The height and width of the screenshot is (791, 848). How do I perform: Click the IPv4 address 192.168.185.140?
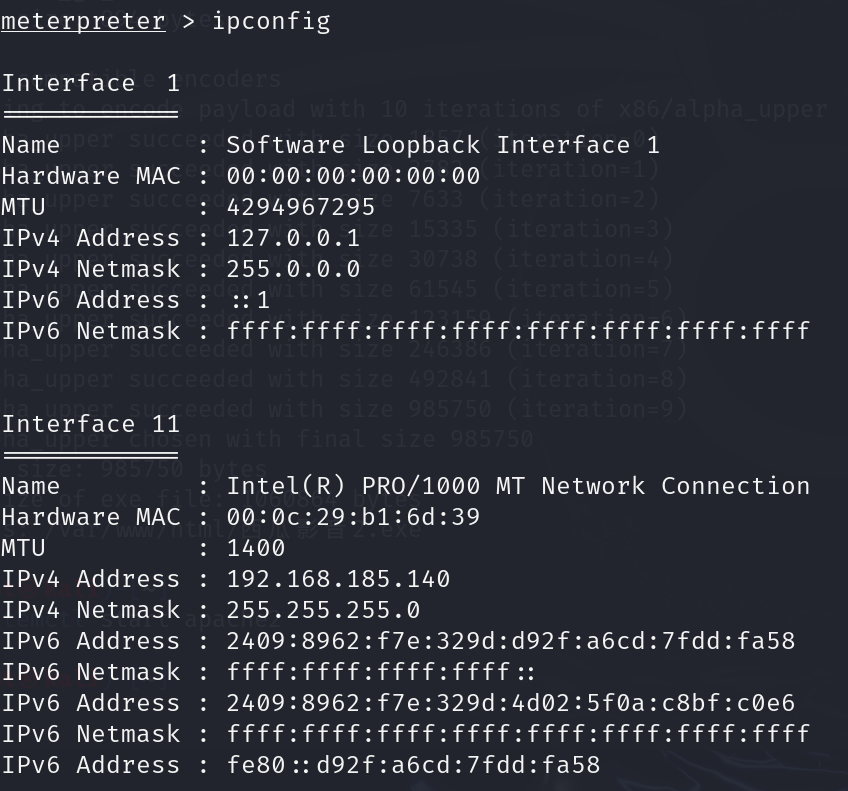(x=338, y=579)
